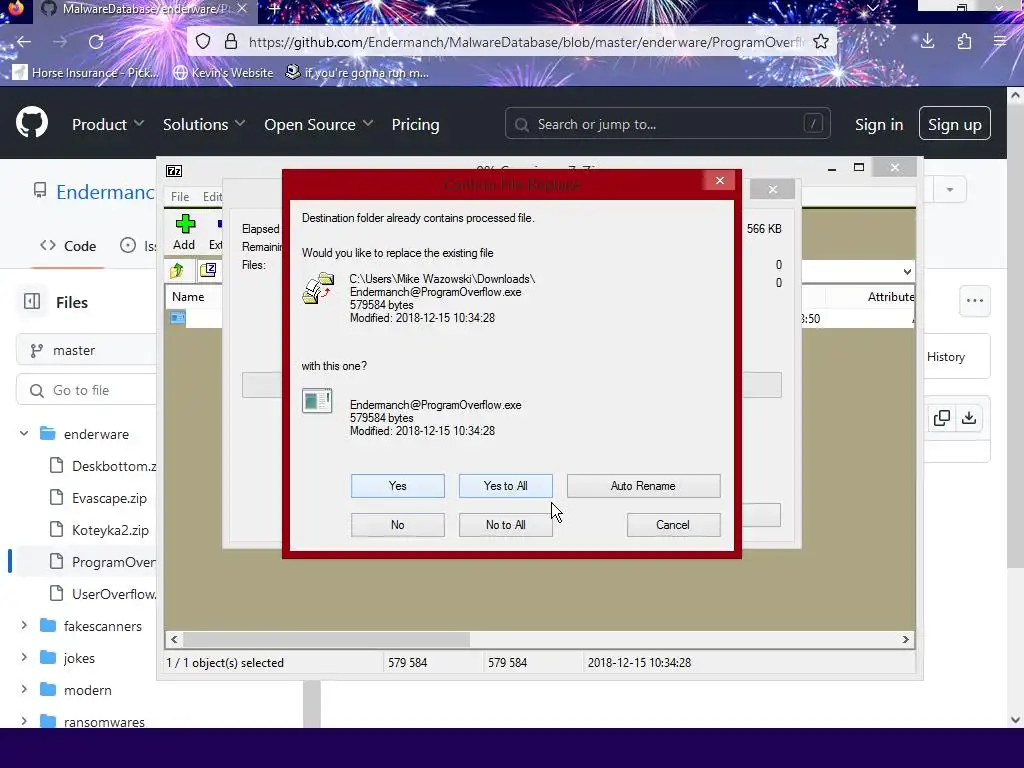This screenshot has width=1024, height=768.
Task: Expand the jokes folder
Action: pyautogui.click(x=24, y=657)
